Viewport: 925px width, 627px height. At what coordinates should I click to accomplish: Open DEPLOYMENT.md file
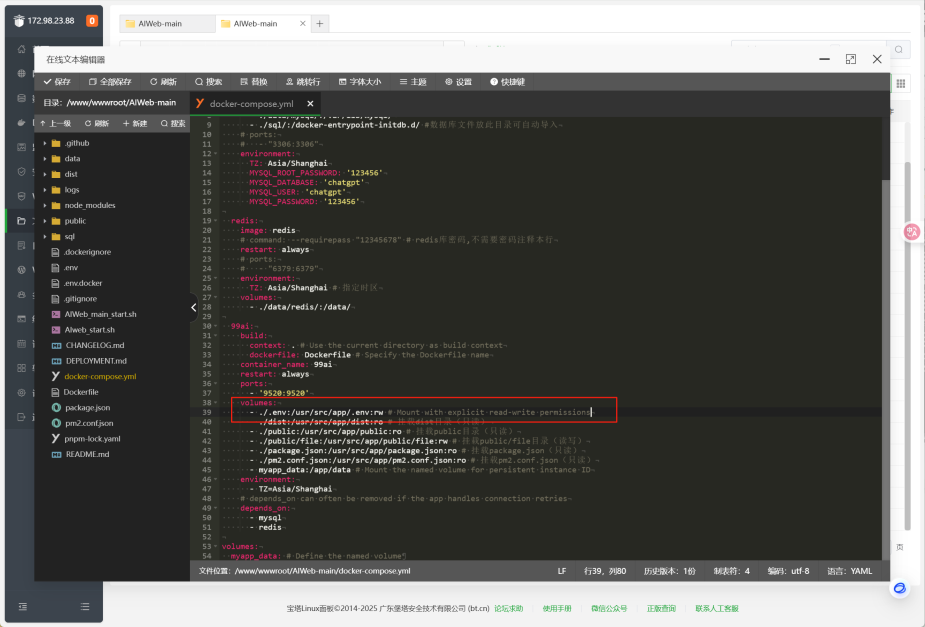tap(96, 361)
